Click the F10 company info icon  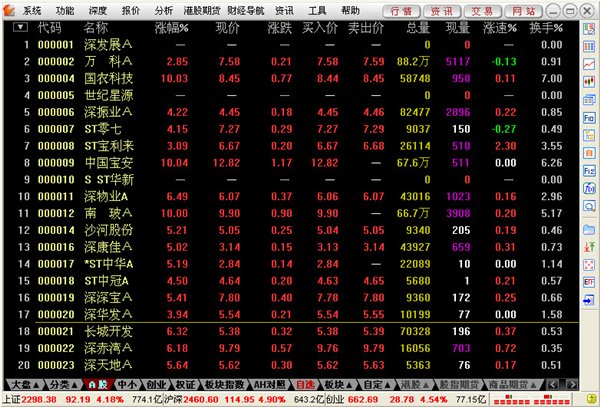(589, 117)
